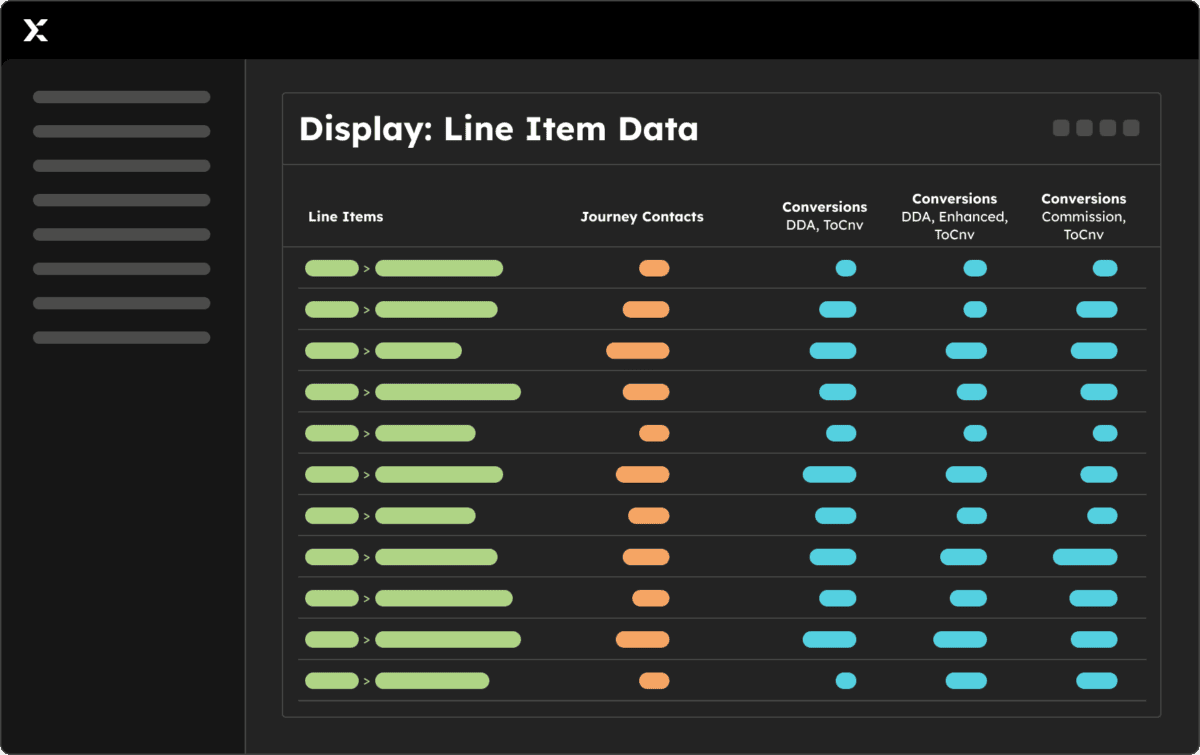This screenshot has width=1200, height=755.
Task: Select Conversions Commission, ToCnv column header
Action: click(x=1084, y=217)
